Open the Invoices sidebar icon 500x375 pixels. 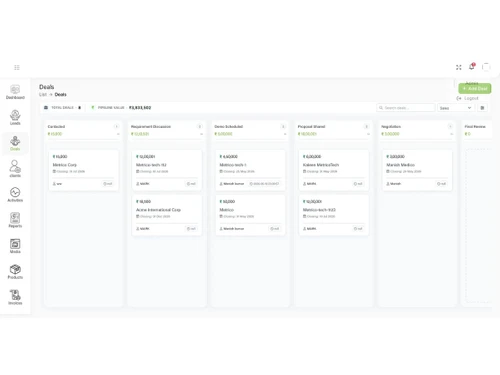point(15,297)
